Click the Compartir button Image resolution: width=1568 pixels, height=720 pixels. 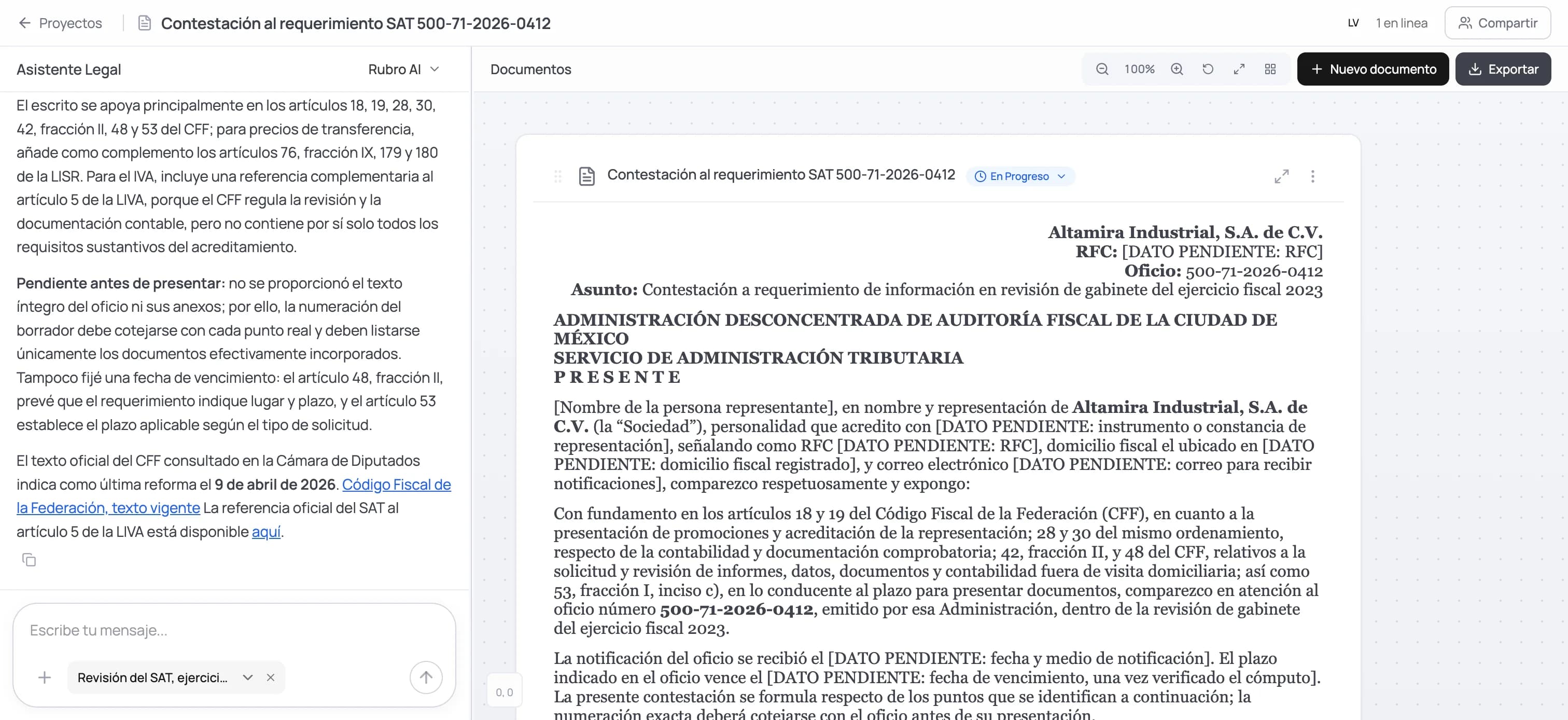[1497, 23]
